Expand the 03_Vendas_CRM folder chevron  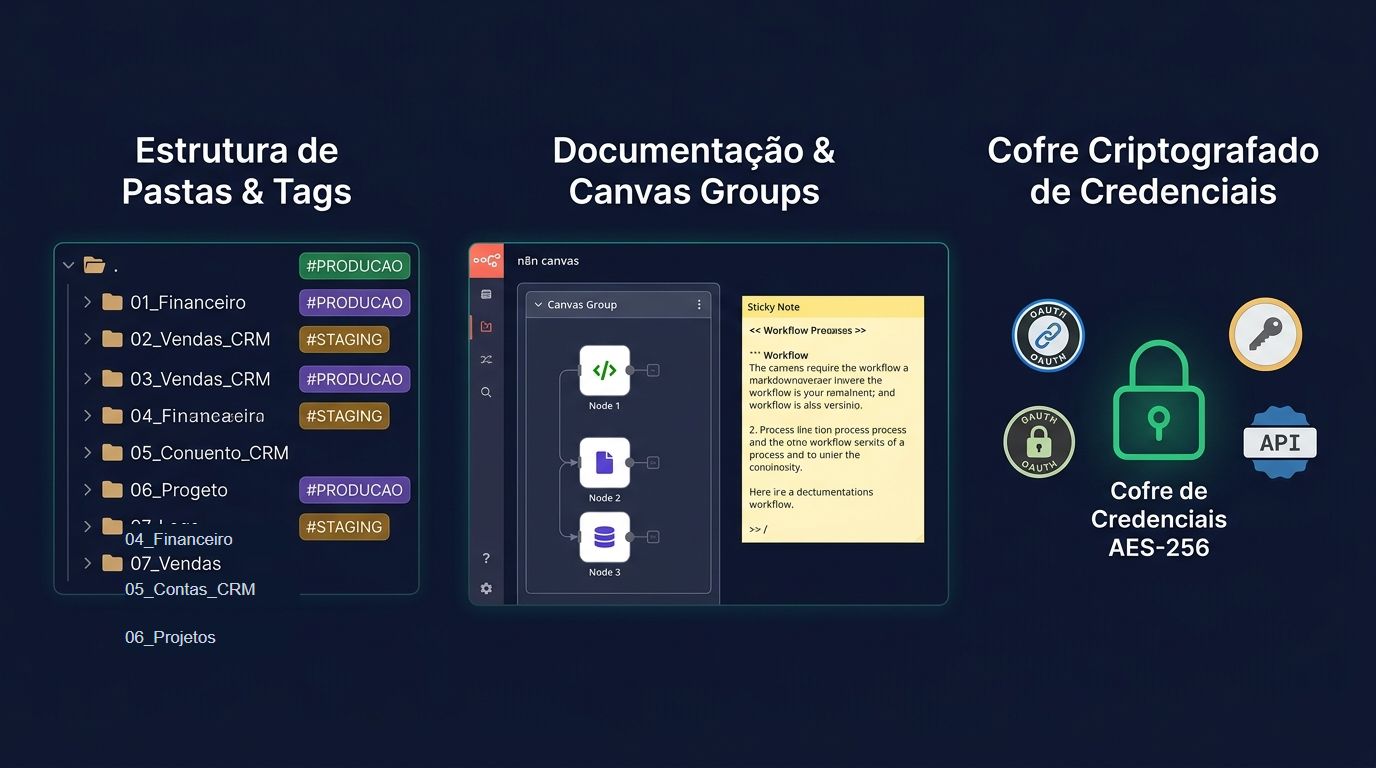(88, 379)
